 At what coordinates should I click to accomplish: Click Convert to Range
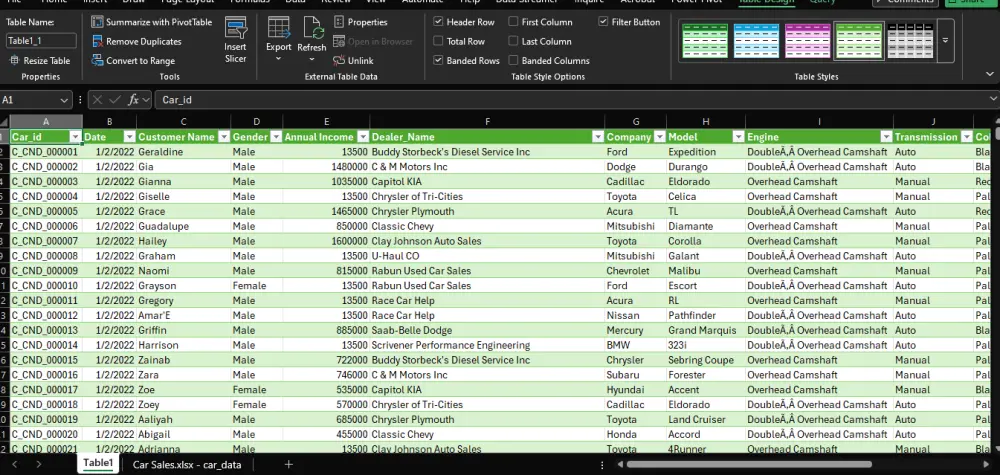point(133,61)
